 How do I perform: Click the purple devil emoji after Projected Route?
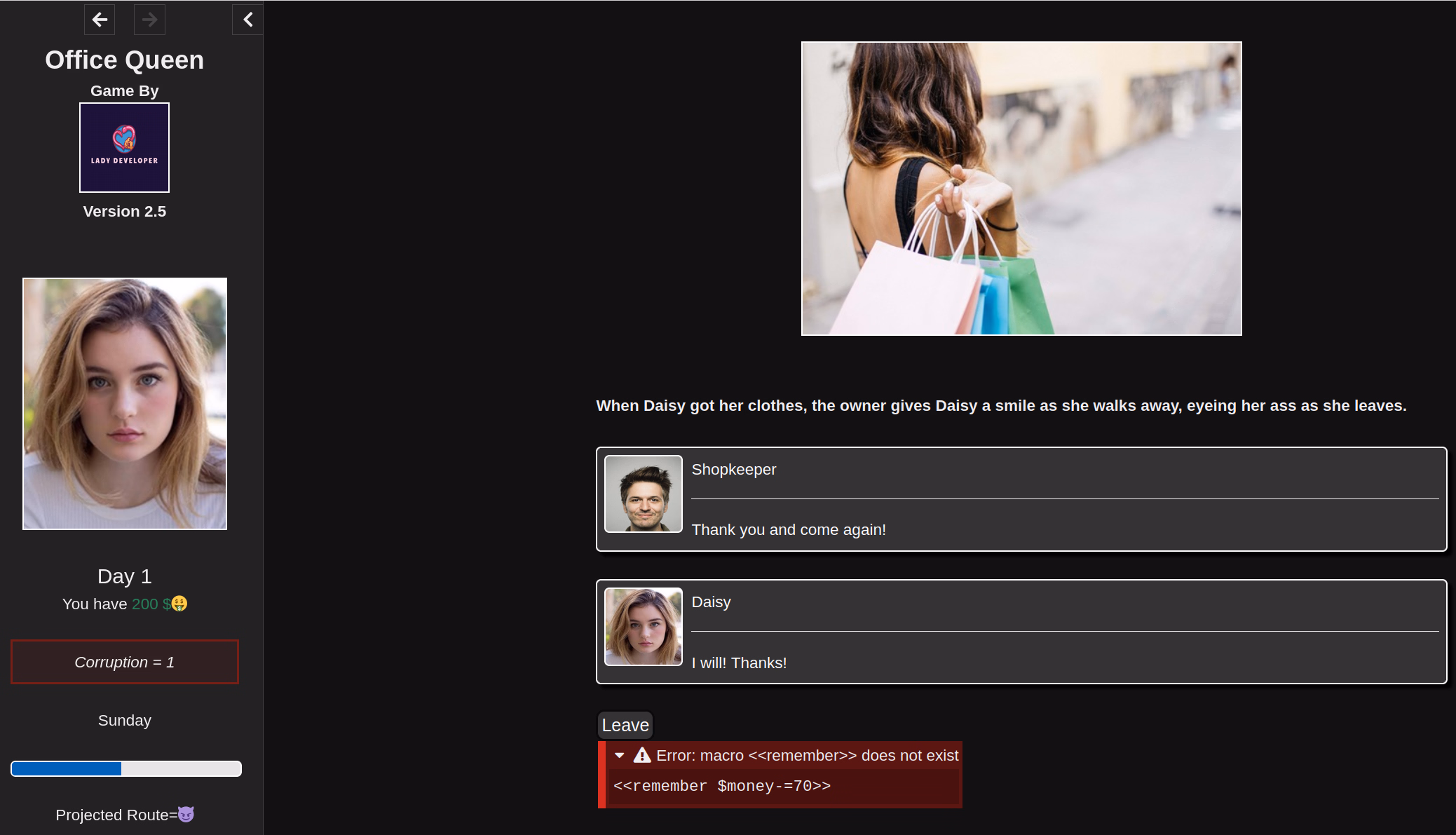pyautogui.click(x=186, y=815)
